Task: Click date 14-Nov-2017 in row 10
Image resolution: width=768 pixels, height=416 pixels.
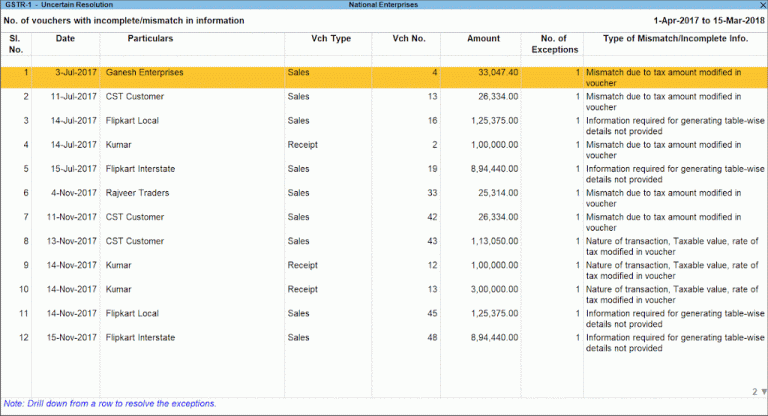Action: 72,289
